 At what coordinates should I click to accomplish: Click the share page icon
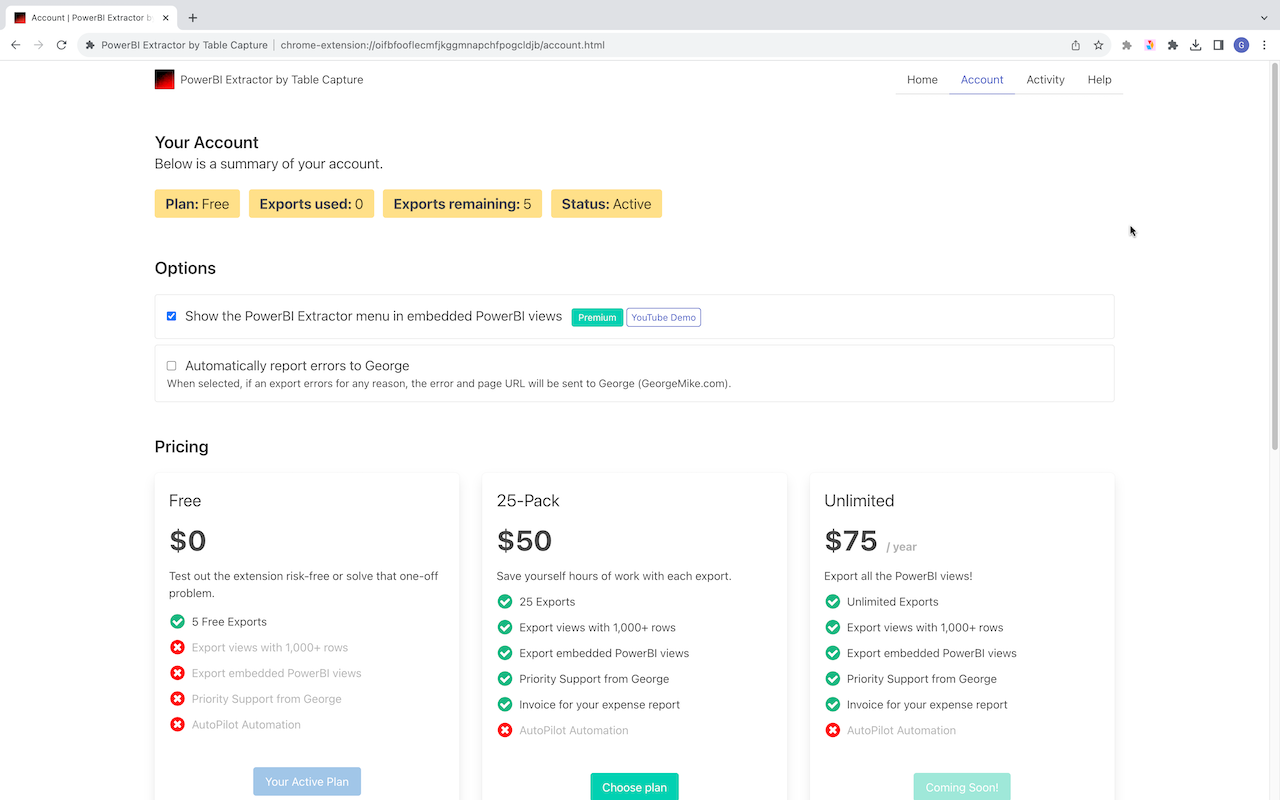1076,45
